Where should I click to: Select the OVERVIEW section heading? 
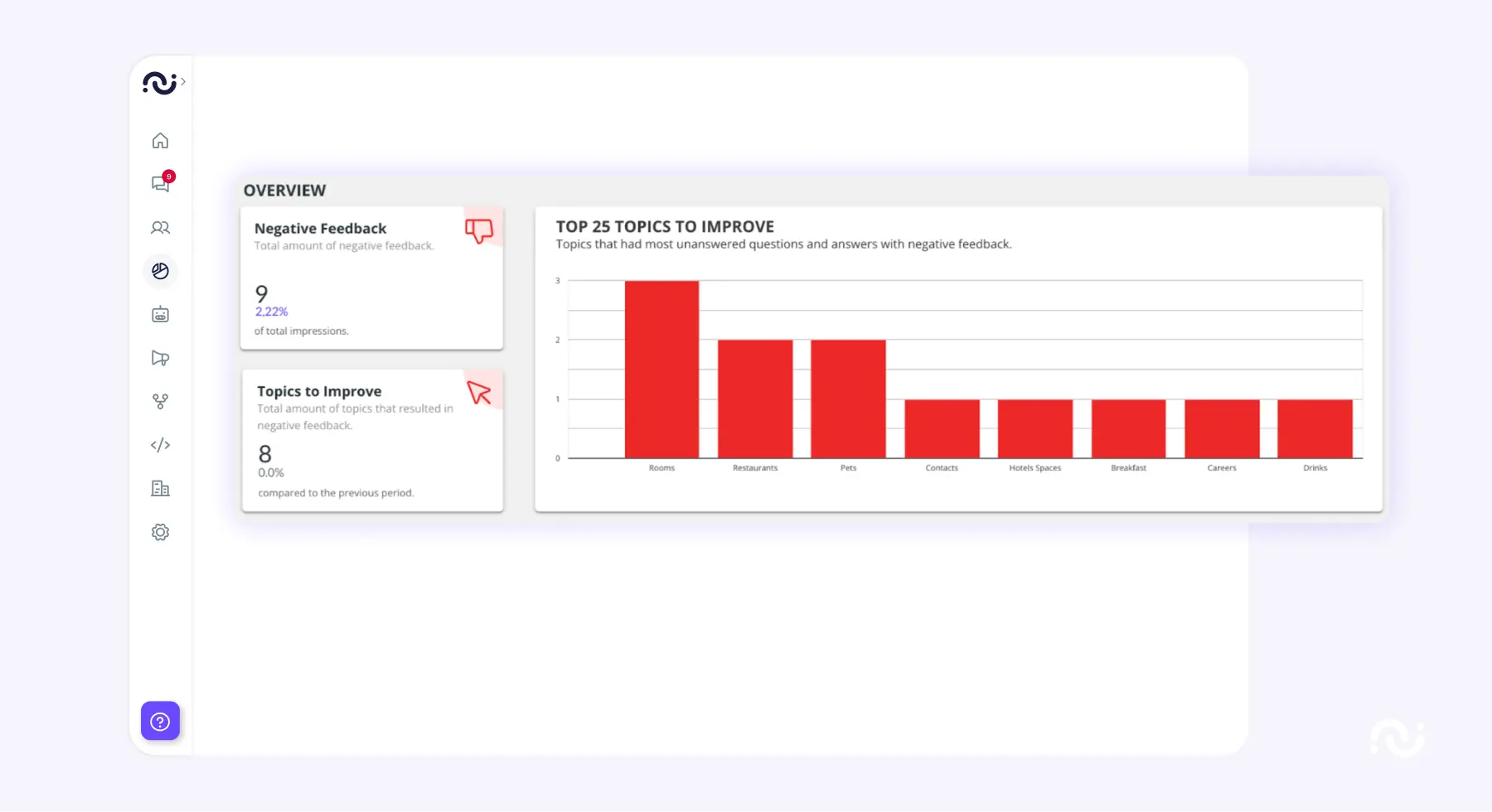284,190
